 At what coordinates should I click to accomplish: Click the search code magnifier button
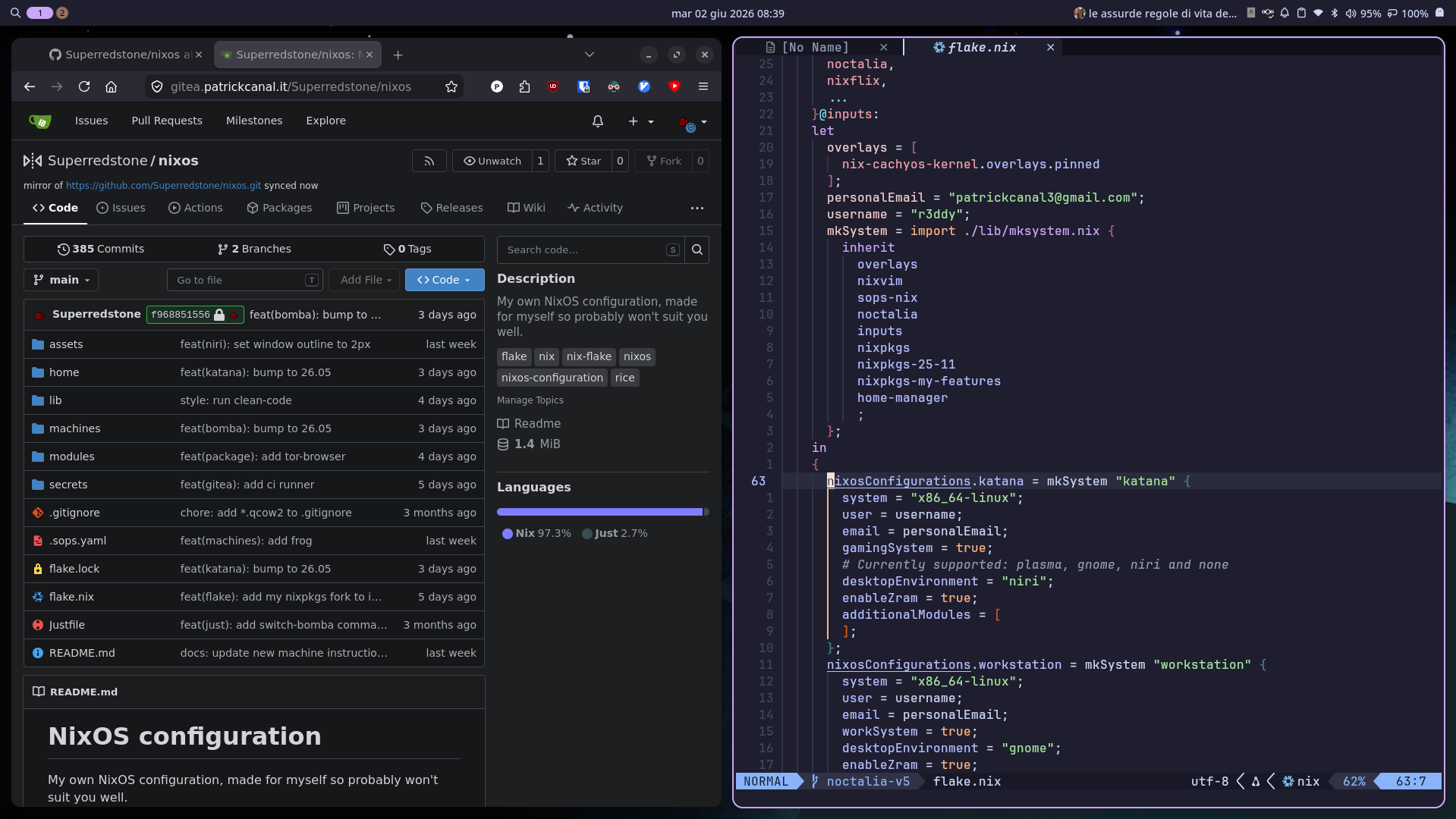click(x=697, y=249)
